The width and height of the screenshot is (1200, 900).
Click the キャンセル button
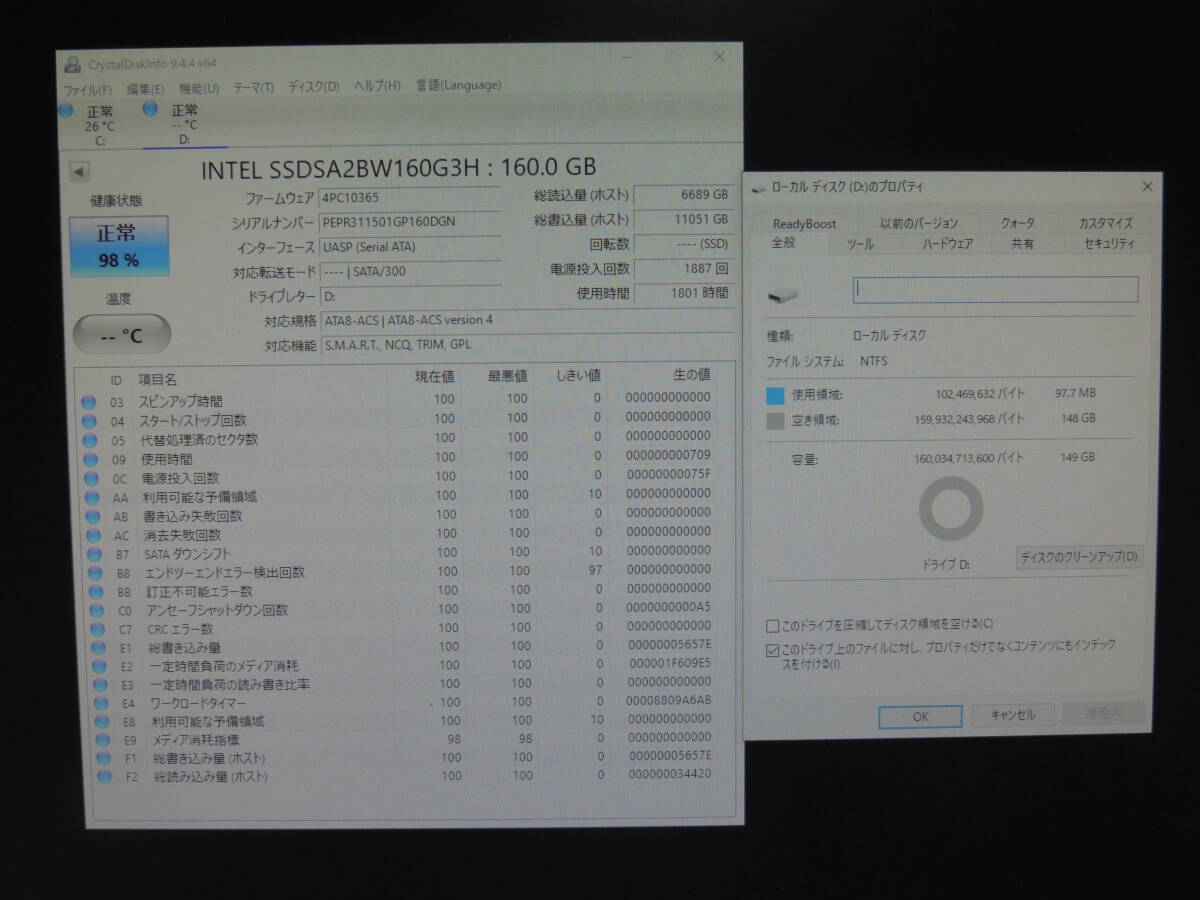pos(1012,715)
